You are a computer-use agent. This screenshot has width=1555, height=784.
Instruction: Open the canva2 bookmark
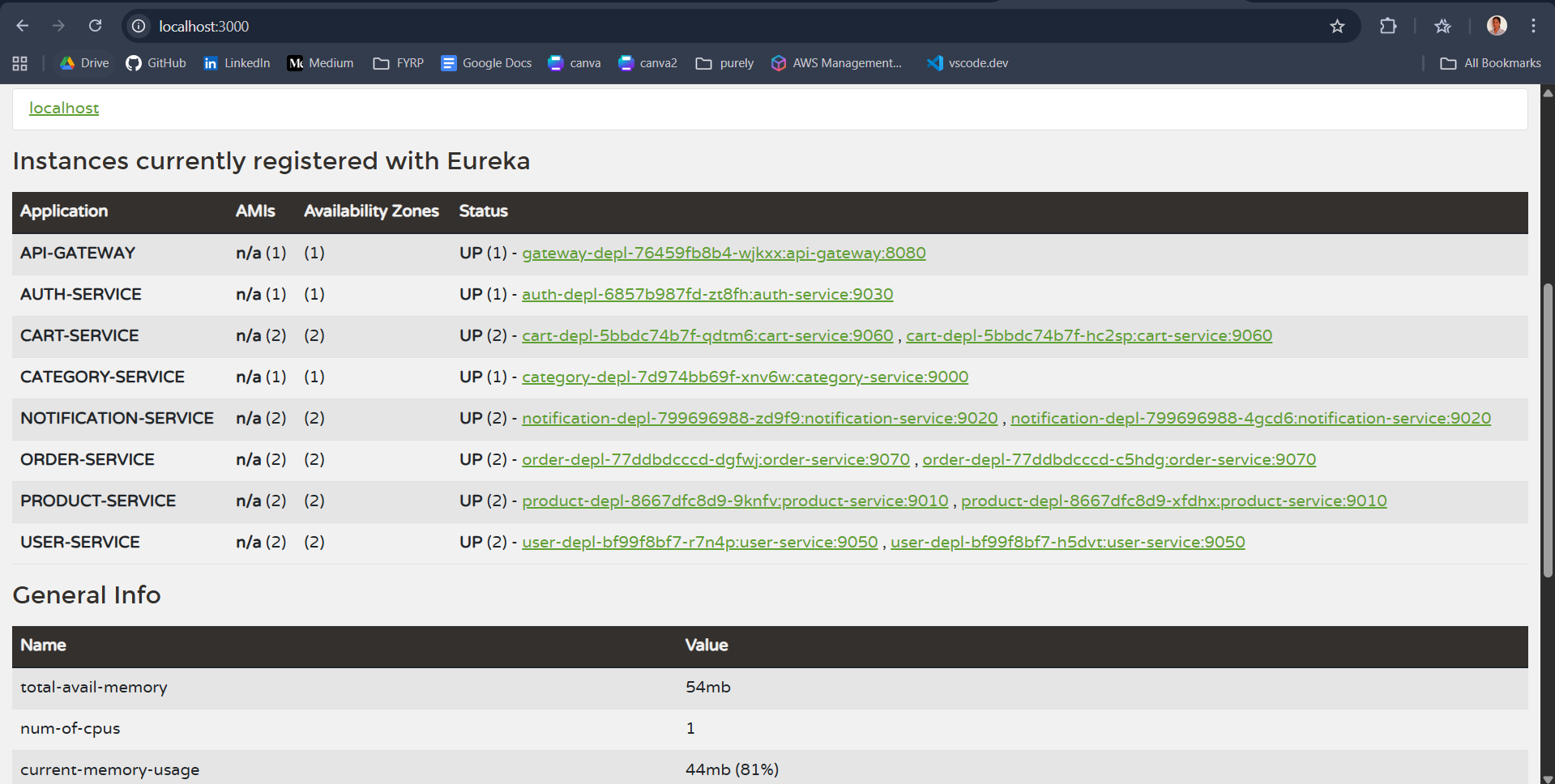pos(647,63)
